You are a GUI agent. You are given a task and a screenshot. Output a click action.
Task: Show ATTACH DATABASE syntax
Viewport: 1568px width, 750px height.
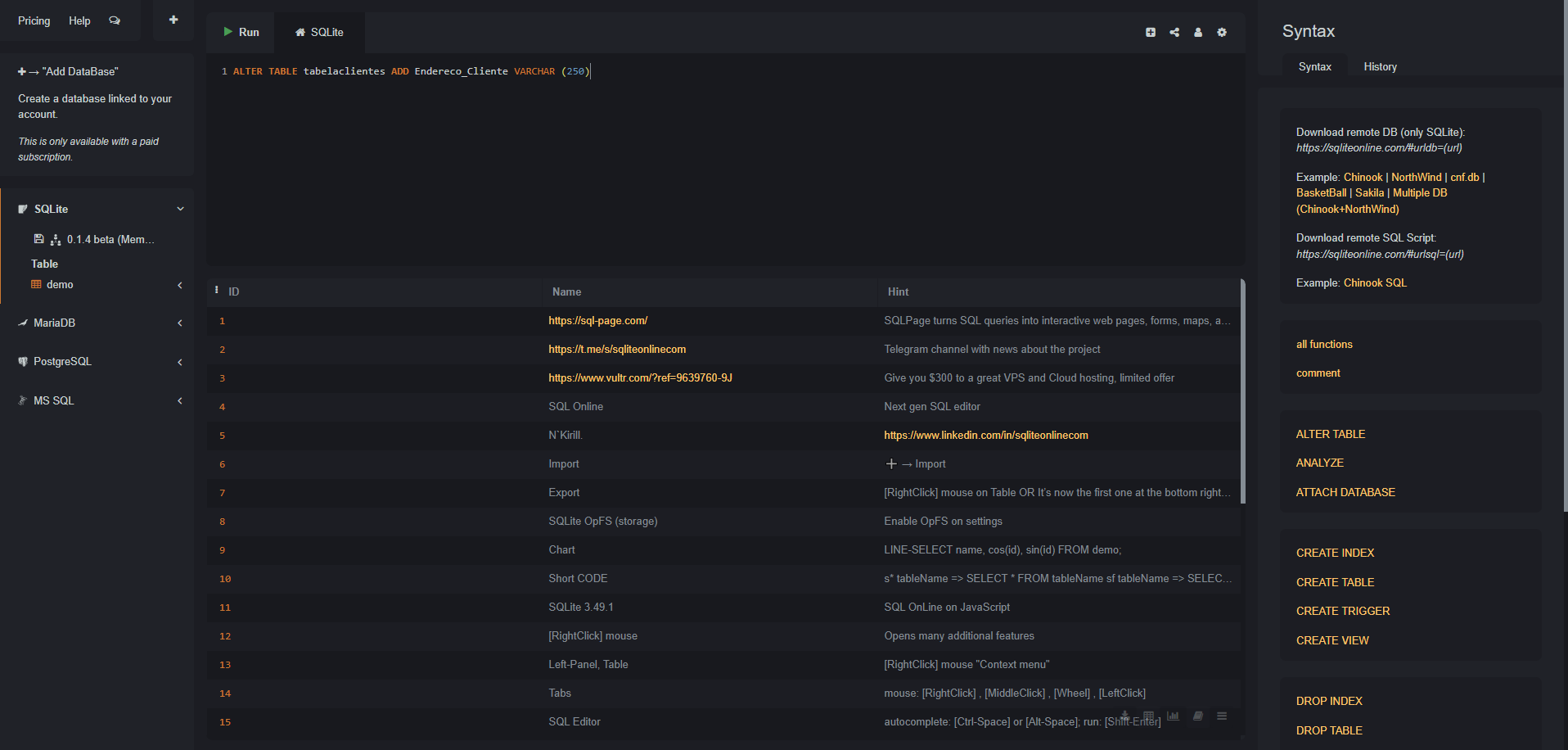1345,492
